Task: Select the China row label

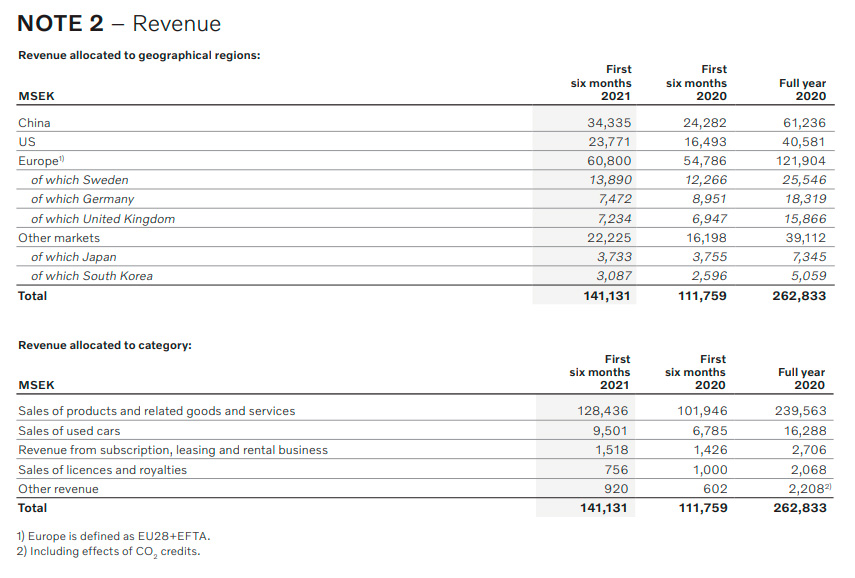Action: click(x=34, y=123)
